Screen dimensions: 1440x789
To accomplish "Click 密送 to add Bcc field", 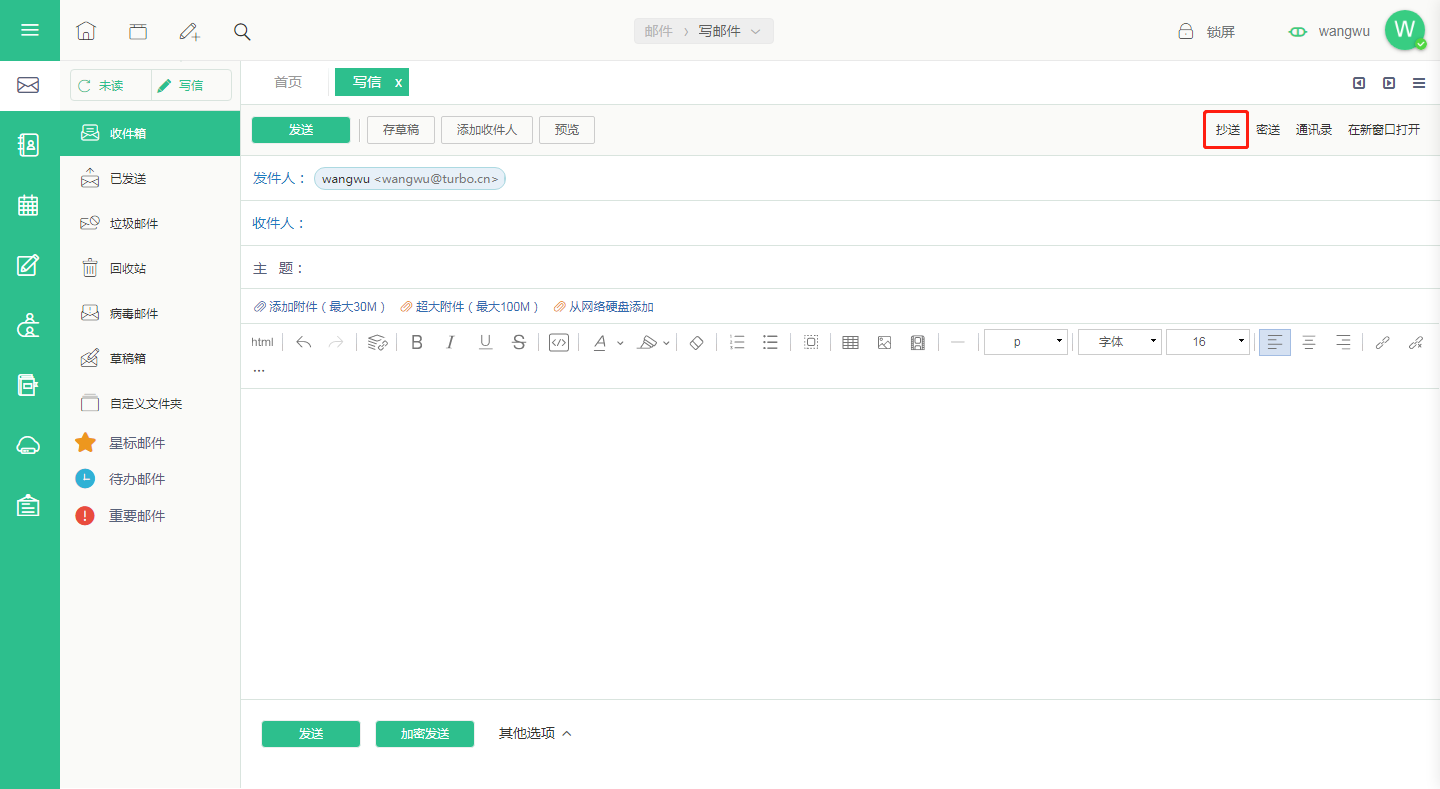I will click(1268, 130).
